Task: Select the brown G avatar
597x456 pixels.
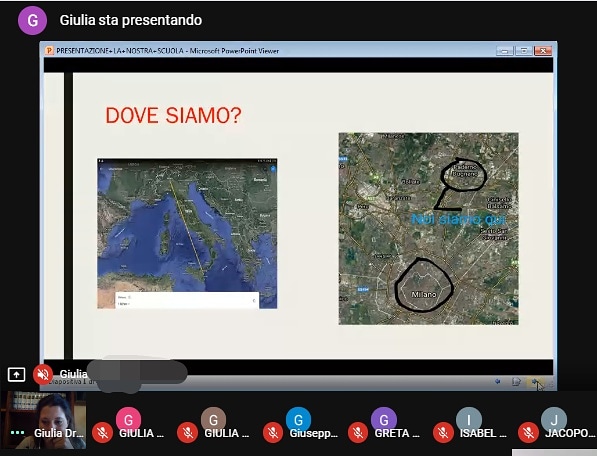Action: click(214, 420)
